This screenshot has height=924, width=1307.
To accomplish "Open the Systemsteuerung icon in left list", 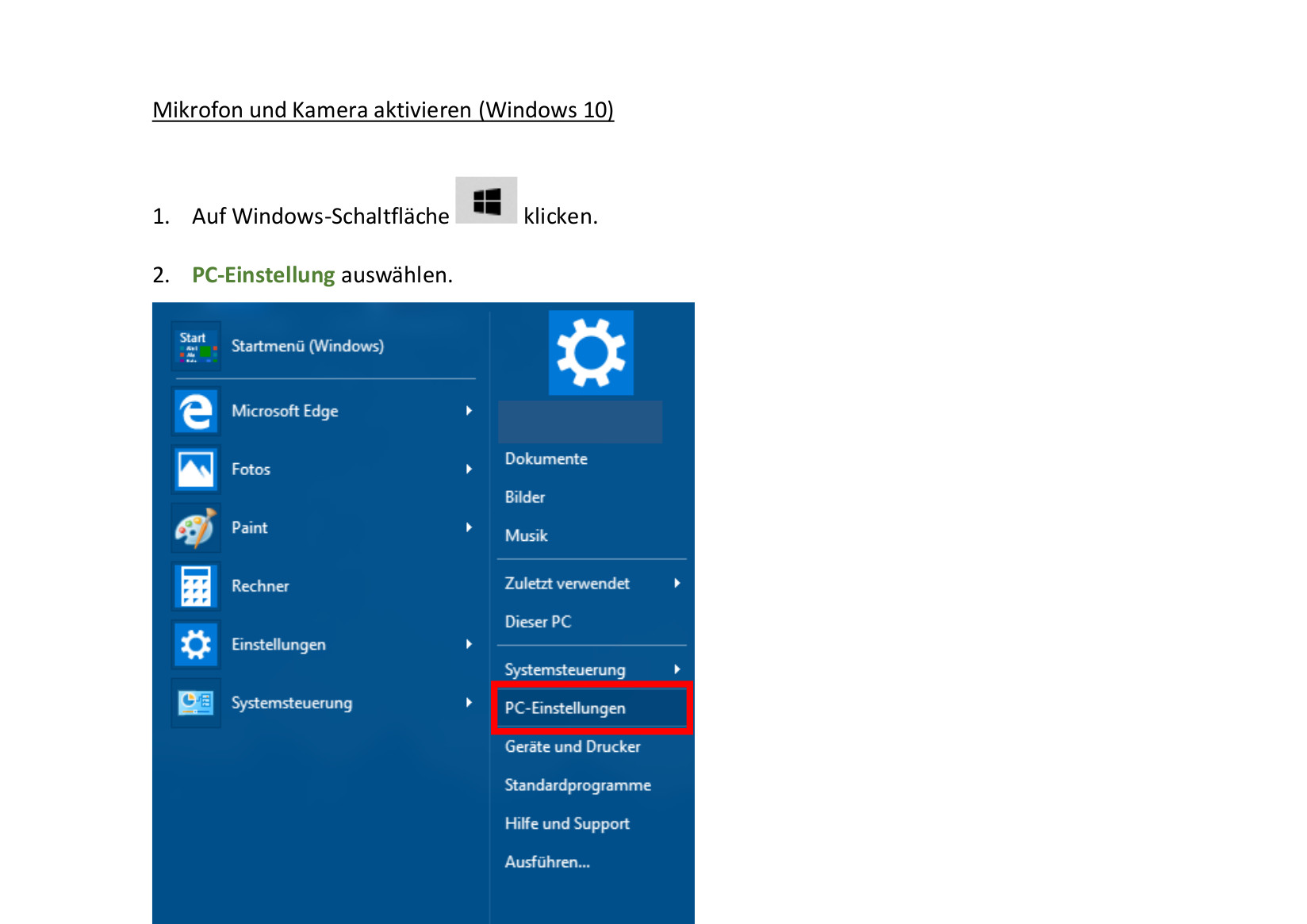I will tap(196, 703).
